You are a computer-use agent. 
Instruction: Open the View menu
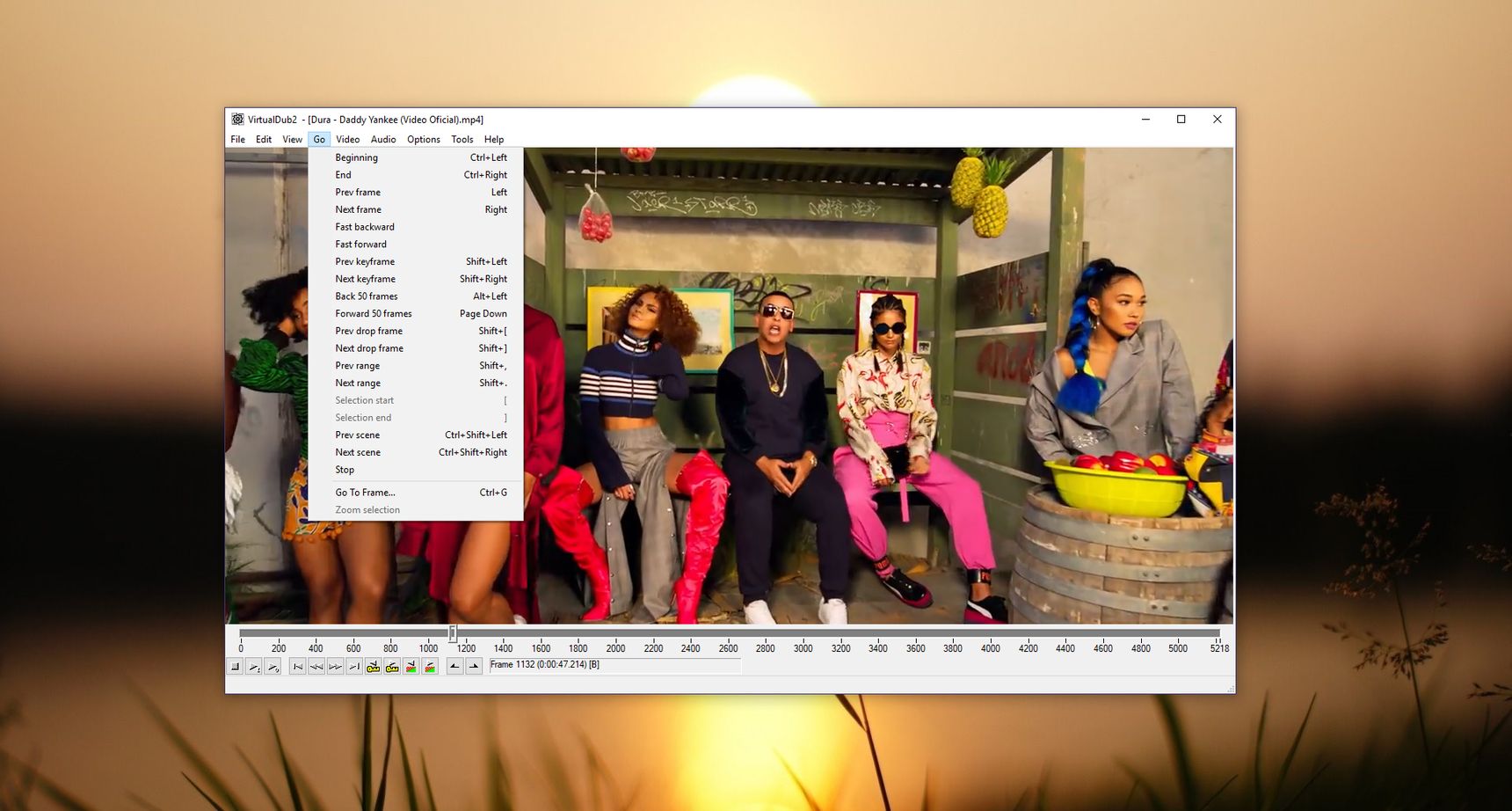[293, 140]
